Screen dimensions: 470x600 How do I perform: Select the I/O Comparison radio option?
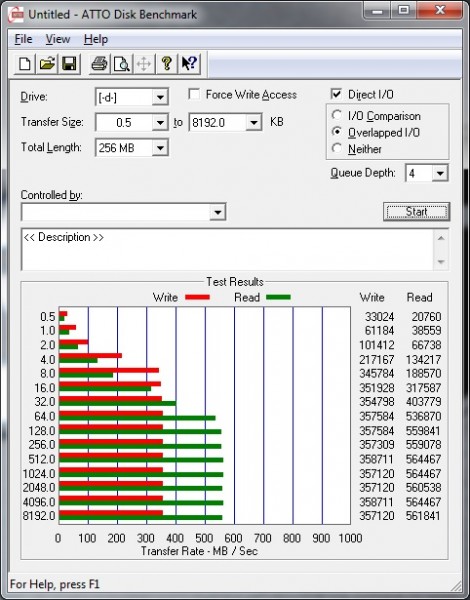[x=337, y=115]
